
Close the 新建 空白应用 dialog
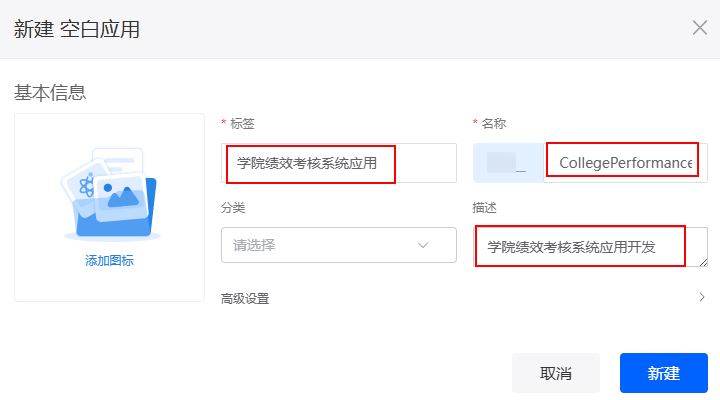point(699,28)
